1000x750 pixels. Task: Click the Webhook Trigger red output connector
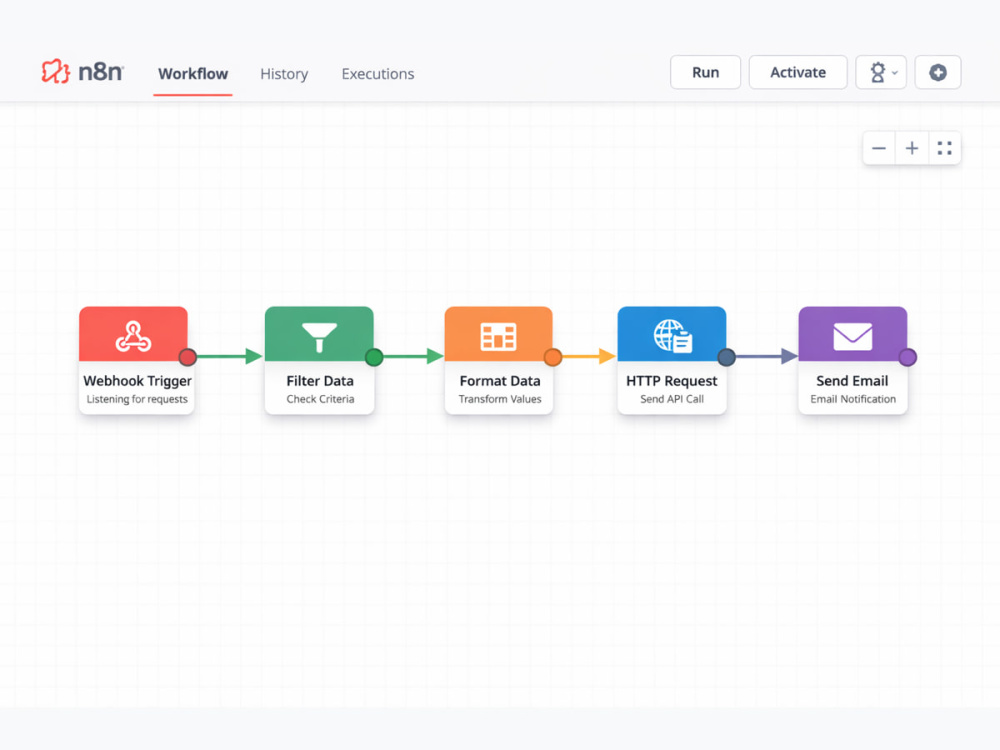tap(188, 357)
